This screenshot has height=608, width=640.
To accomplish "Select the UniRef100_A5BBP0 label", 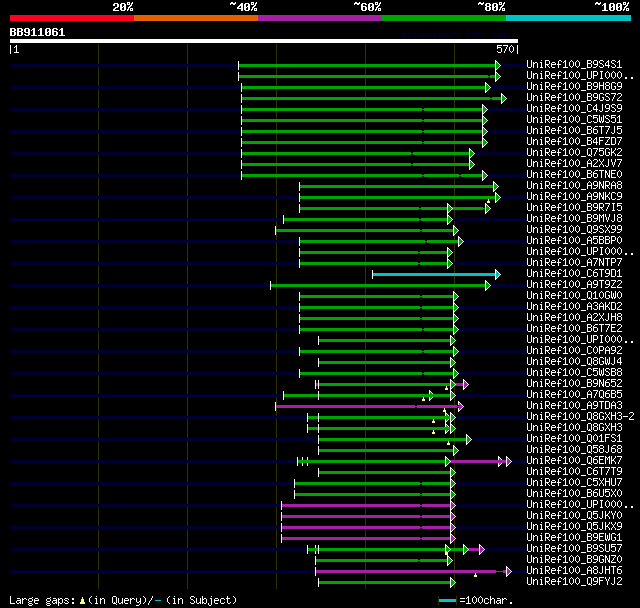I will coord(574,241).
